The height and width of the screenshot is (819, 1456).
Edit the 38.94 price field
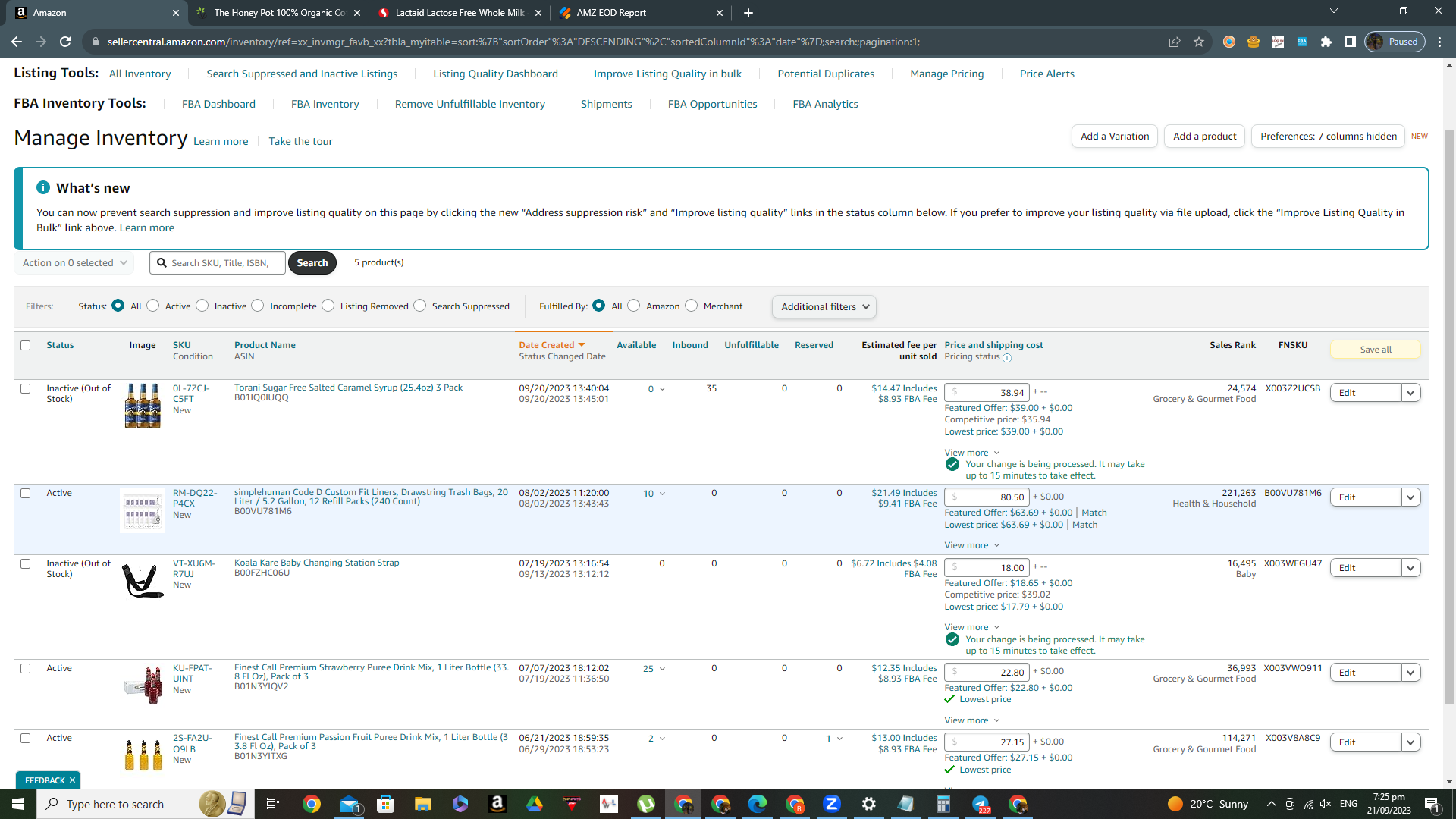click(987, 393)
